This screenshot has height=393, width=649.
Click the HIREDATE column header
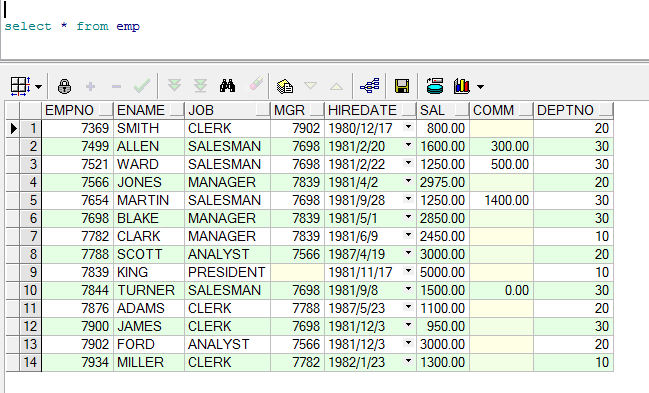tap(370, 110)
